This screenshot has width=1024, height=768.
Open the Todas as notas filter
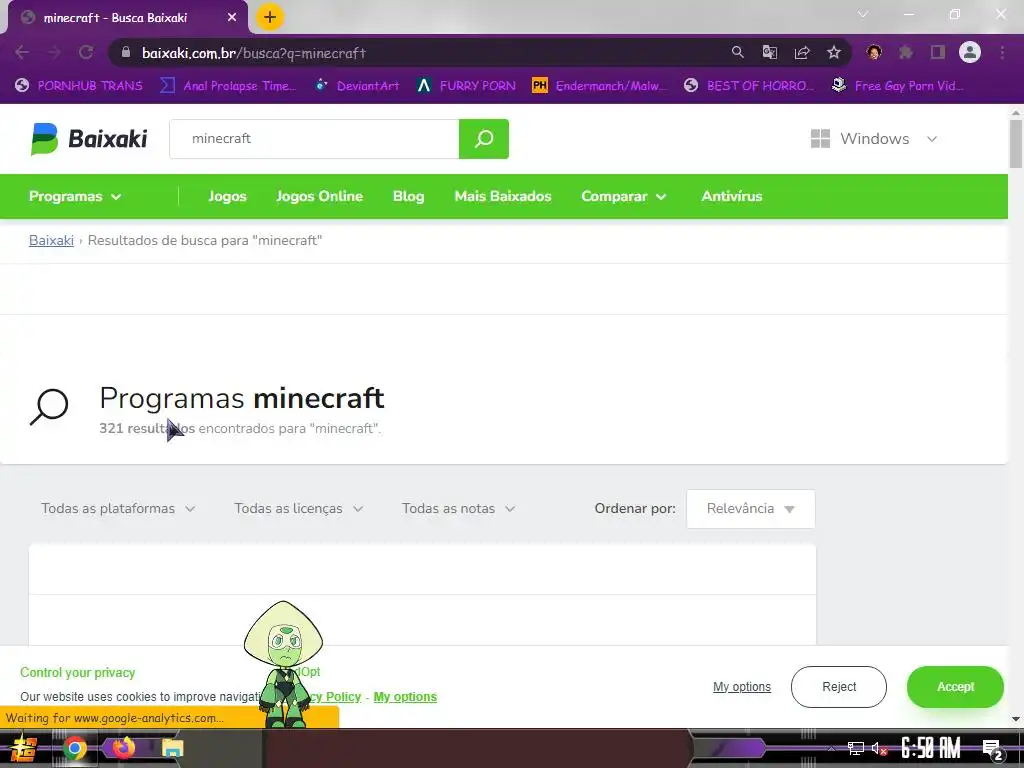click(x=458, y=509)
